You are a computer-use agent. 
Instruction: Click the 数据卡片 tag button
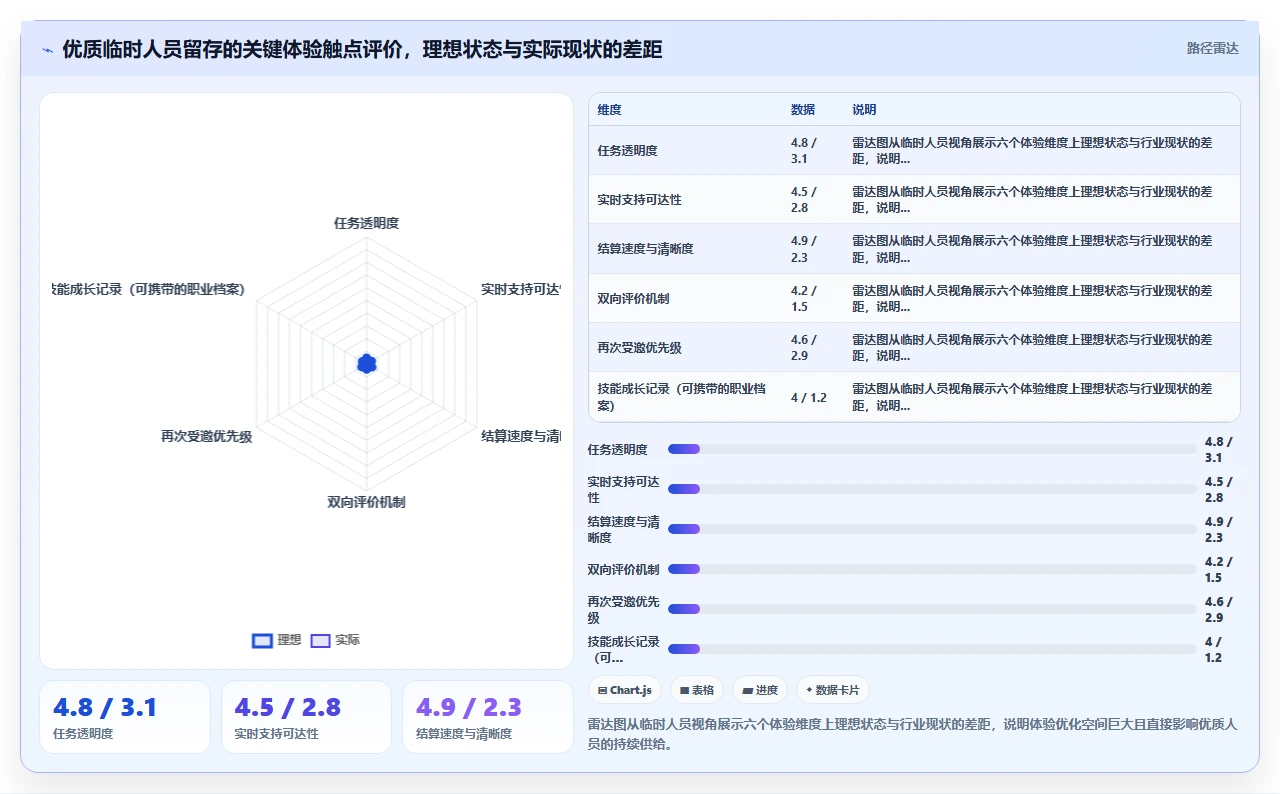pos(833,690)
